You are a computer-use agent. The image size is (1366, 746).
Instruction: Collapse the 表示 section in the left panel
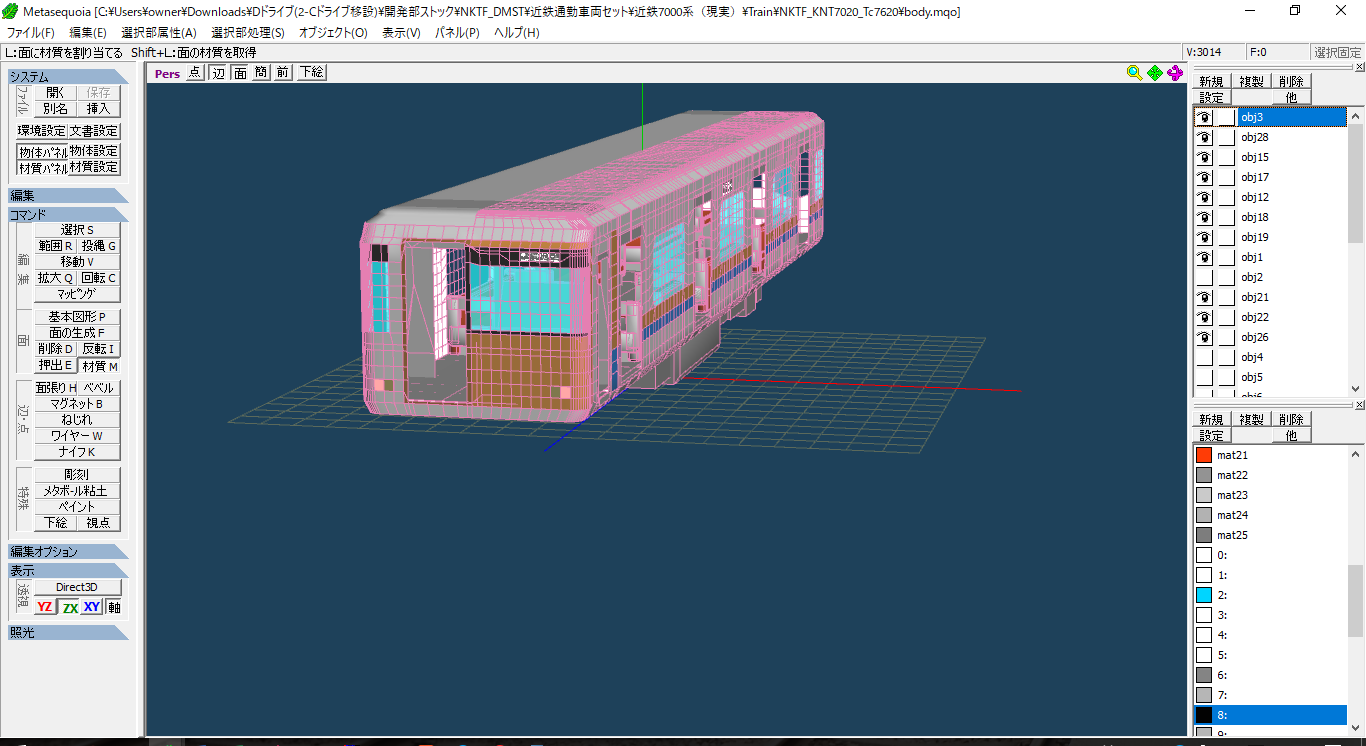point(68,571)
